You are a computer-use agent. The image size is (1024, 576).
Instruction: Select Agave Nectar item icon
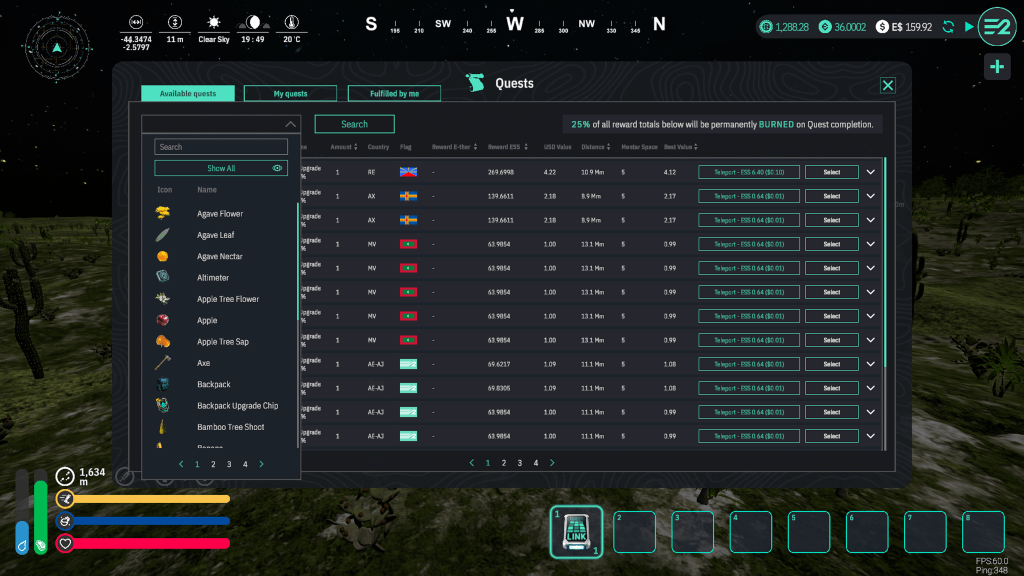[x=163, y=256]
